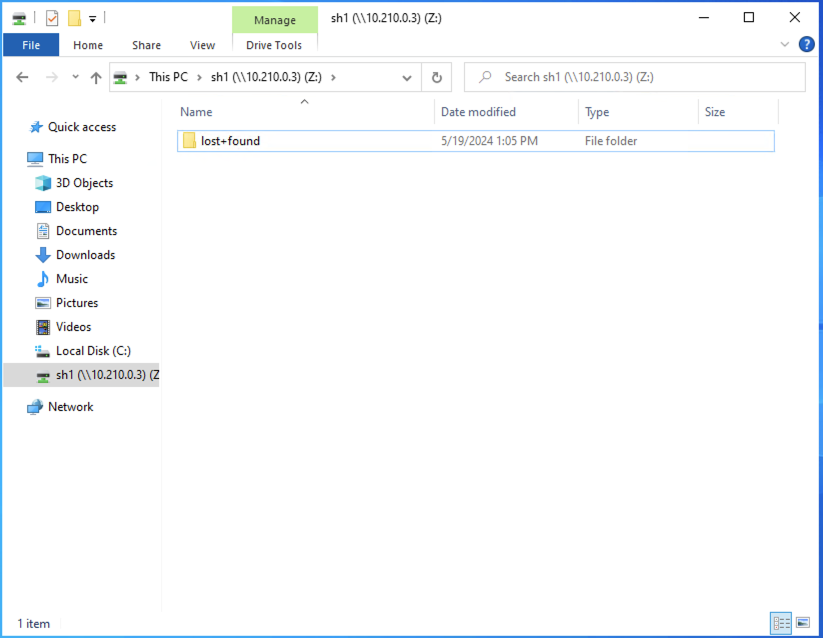Select the lost+found folder icon

coord(190,140)
